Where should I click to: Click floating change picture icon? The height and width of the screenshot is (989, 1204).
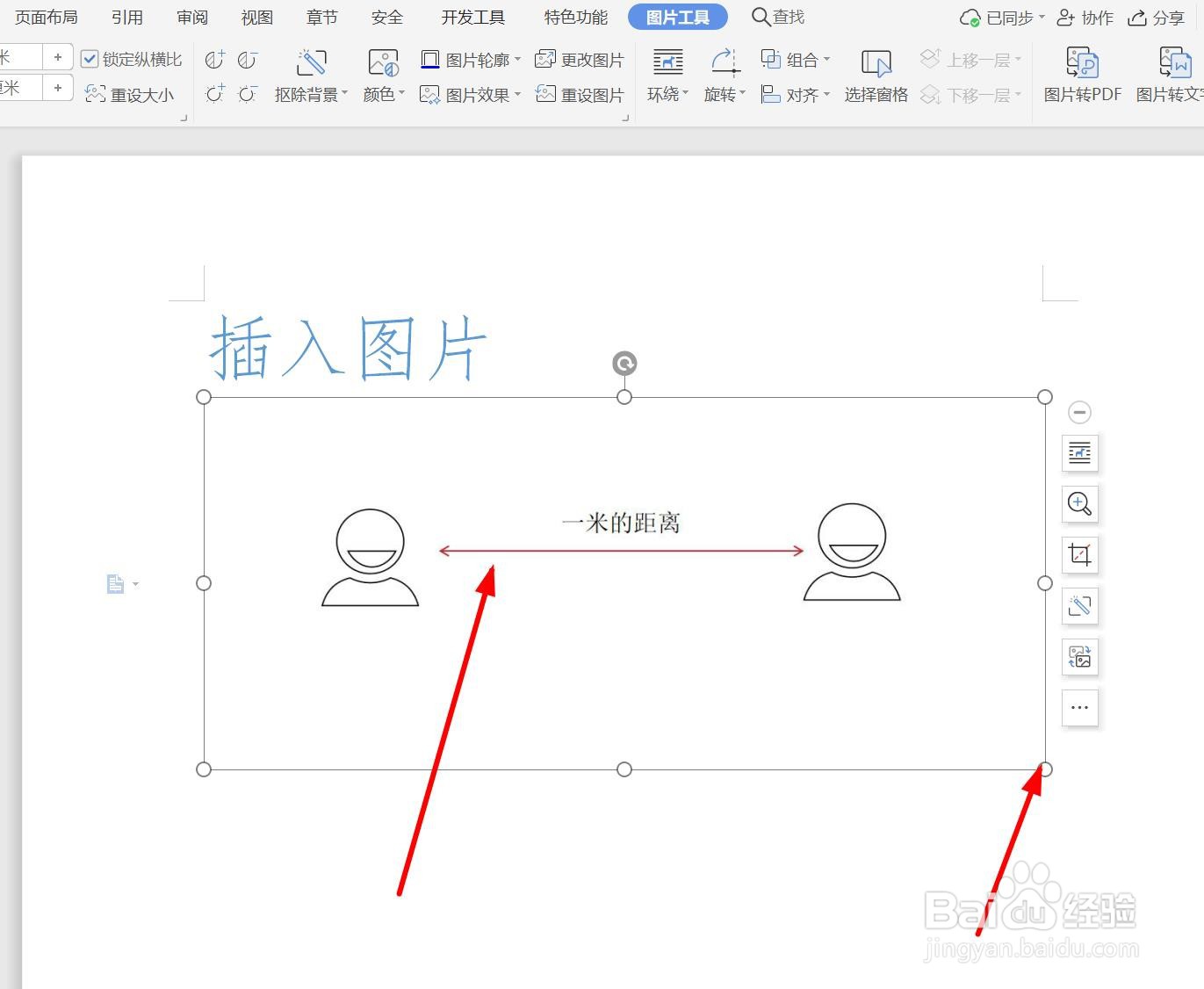click(1079, 656)
